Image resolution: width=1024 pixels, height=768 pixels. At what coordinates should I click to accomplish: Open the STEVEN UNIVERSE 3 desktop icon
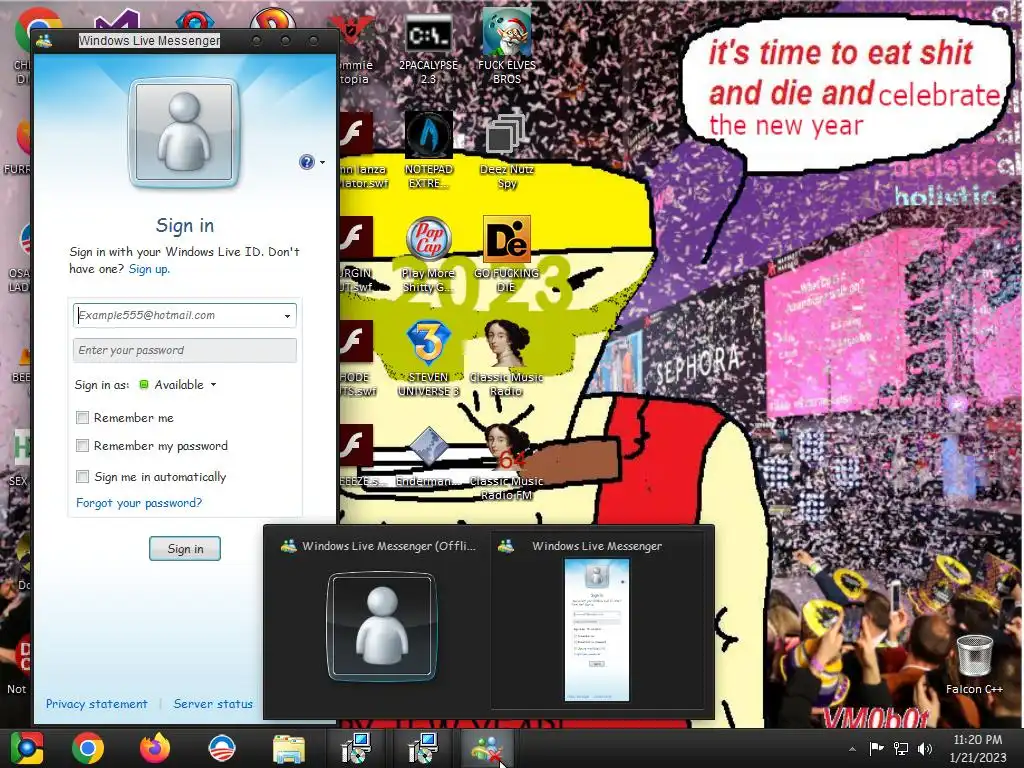(x=428, y=358)
